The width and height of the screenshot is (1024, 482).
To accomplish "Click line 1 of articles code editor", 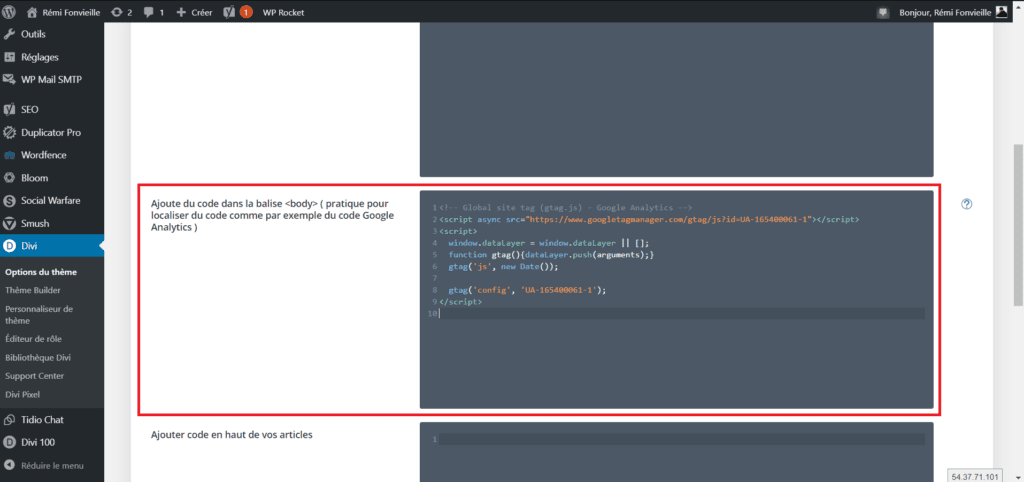I will tap(681, 440).
